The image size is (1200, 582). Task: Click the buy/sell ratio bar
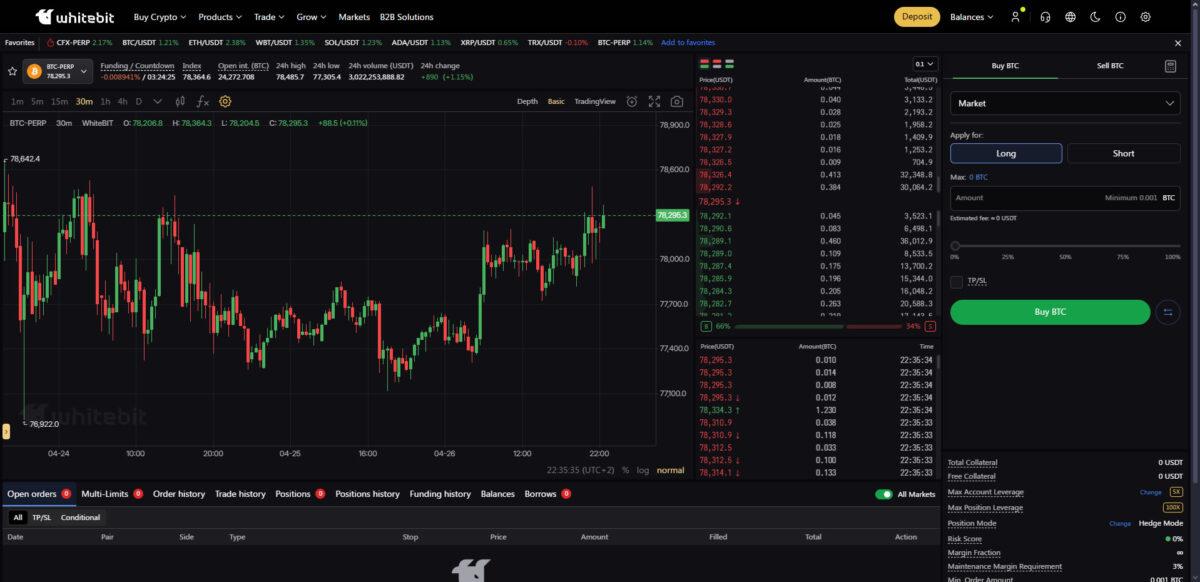pos(817,326)
